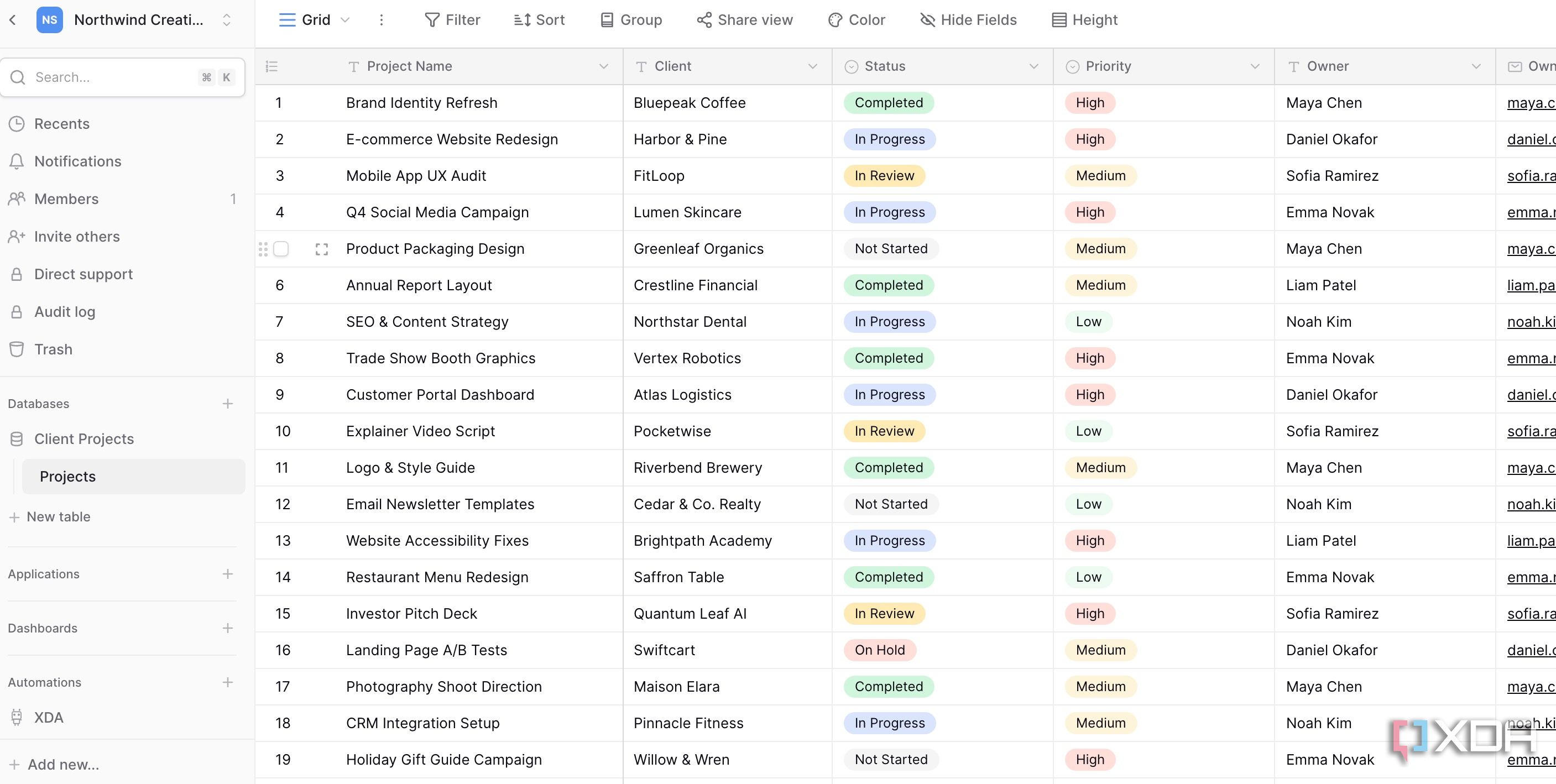
Task: Open the Project Name column dropdown
Action: (x=603, y=66)
